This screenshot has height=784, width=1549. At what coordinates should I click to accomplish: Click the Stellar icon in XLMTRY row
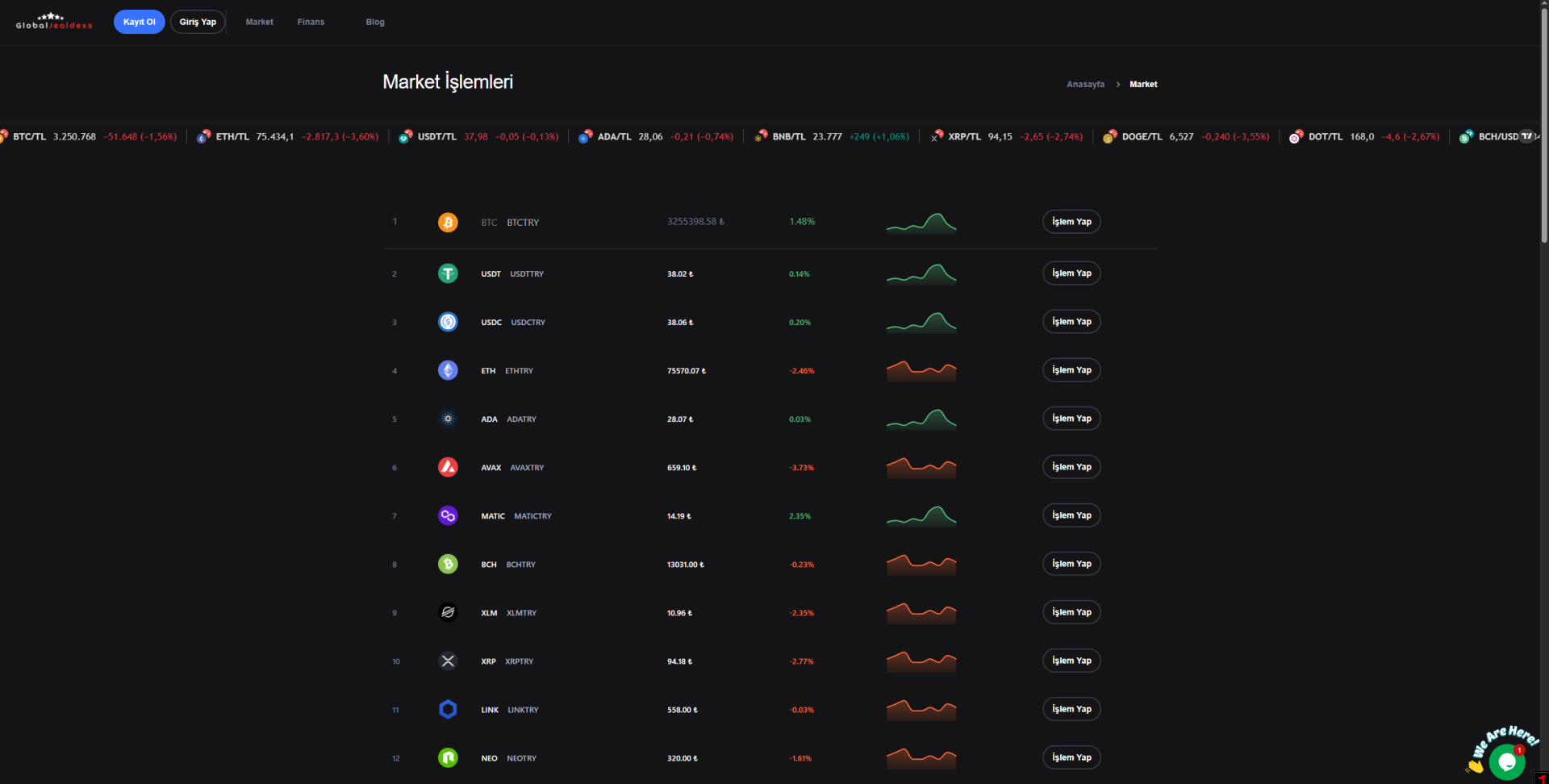pyautogui.click(x=448, y=612)
